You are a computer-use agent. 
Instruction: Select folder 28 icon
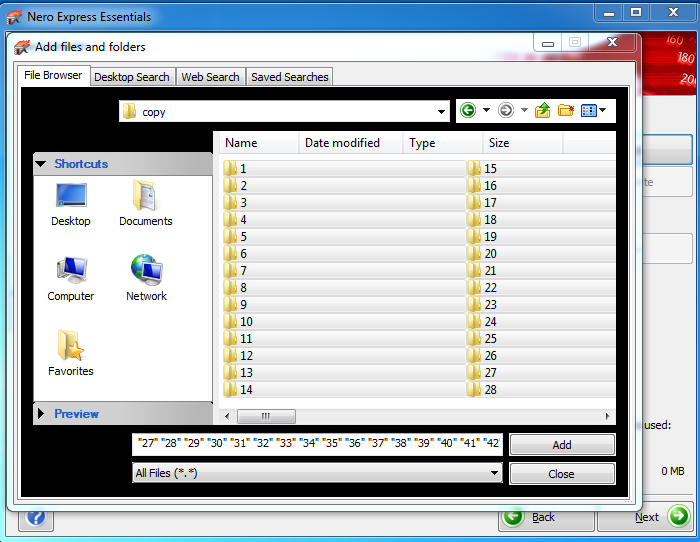click(x=474, y=389)
